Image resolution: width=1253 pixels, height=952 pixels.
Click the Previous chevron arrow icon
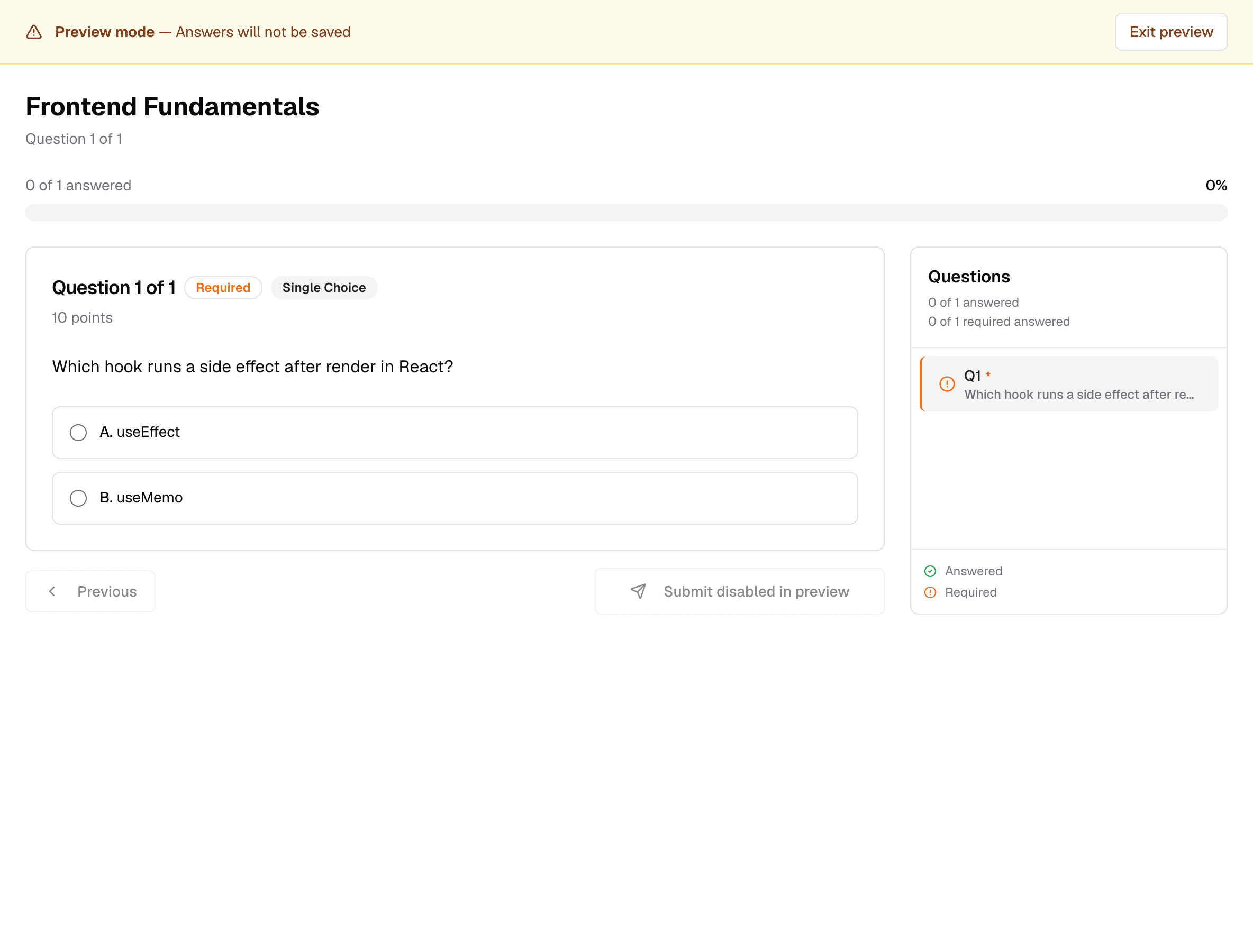tap(52, 591)
